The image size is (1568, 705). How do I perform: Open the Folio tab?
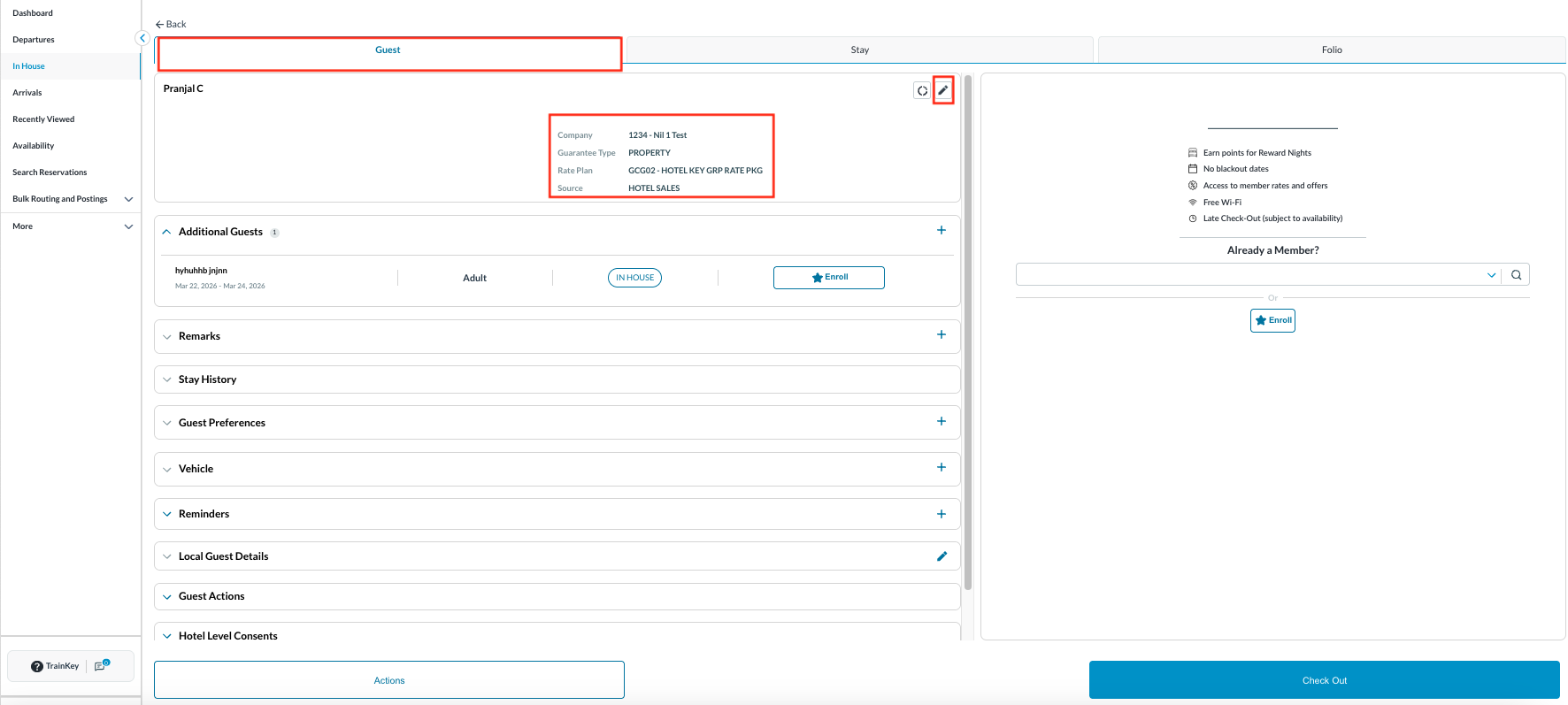click(1331, 50)
